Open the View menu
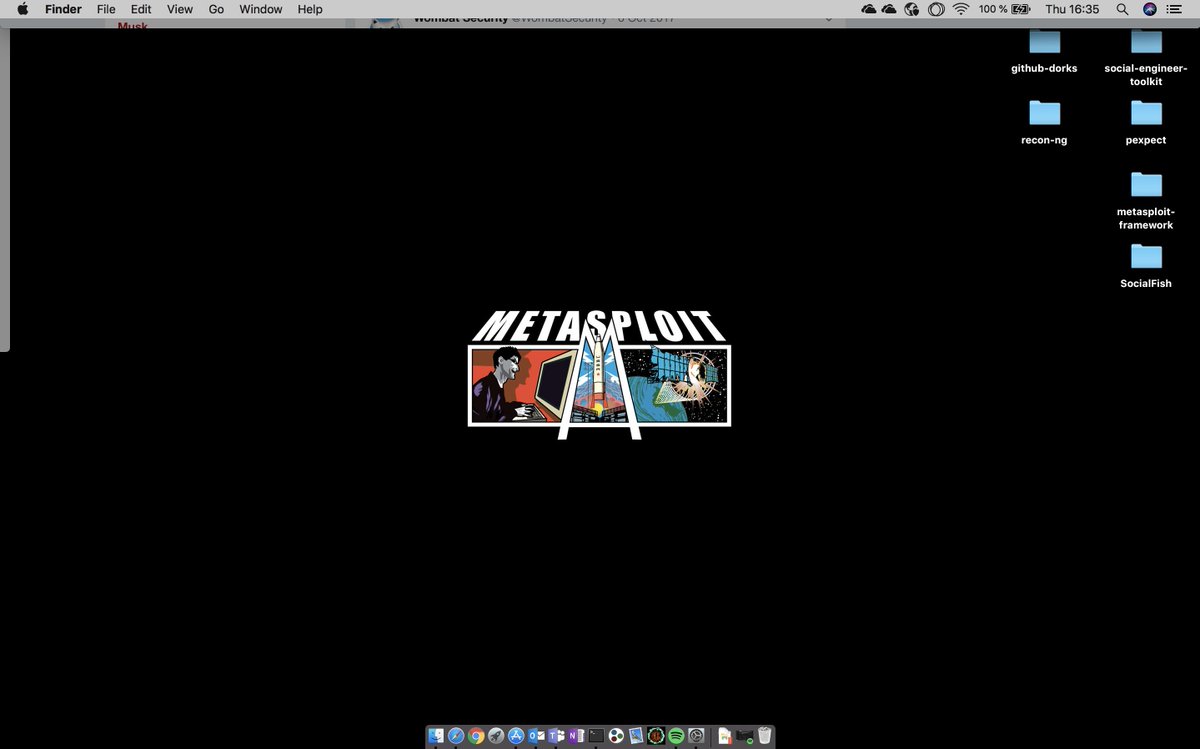 point(180,9)
